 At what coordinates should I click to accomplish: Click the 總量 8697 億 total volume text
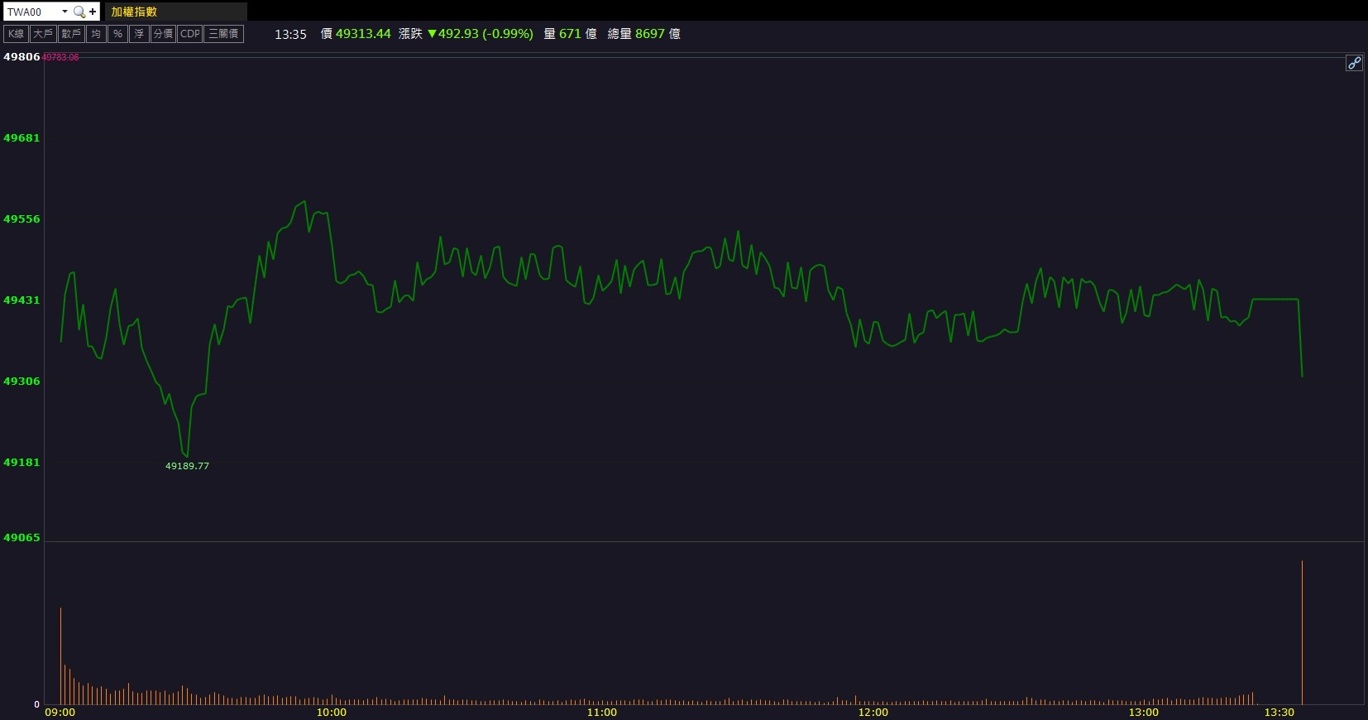click(644, 34)
